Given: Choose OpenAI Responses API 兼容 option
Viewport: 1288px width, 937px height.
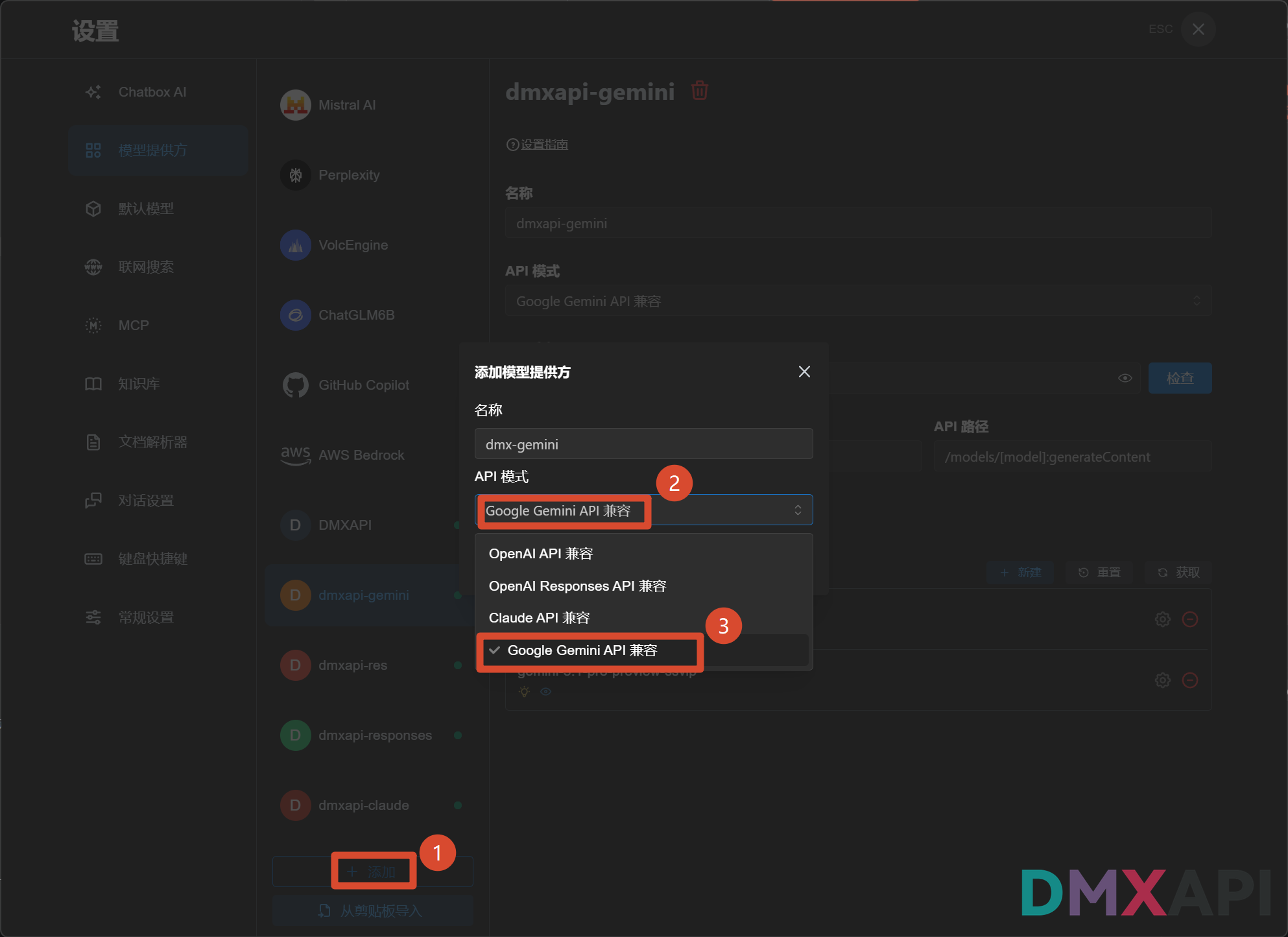Looking at the screenshot, I should [643, 586].
